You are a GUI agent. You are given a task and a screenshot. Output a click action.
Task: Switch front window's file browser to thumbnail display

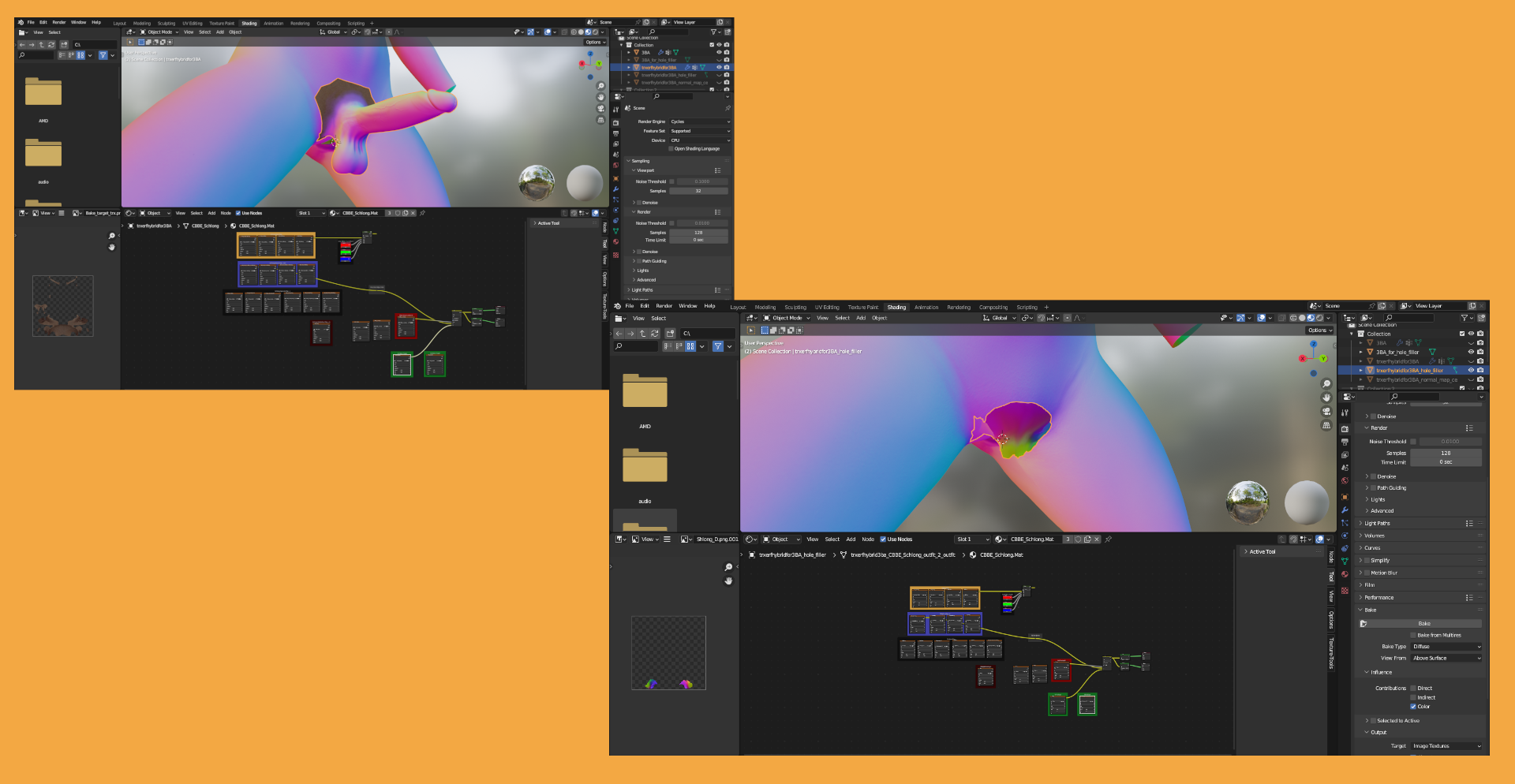(690, 346)
